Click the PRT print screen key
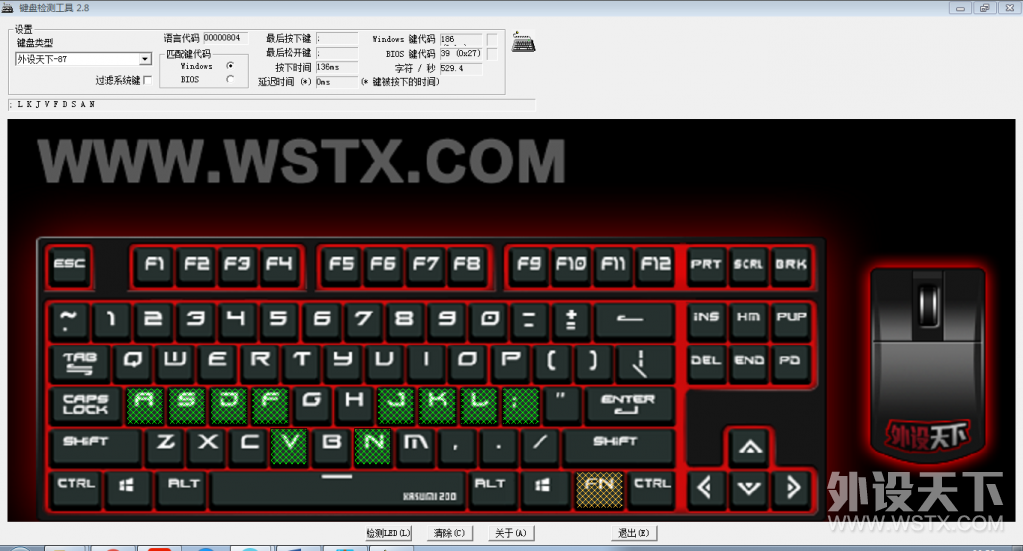The image size is (1023, 551). point(706,265)
